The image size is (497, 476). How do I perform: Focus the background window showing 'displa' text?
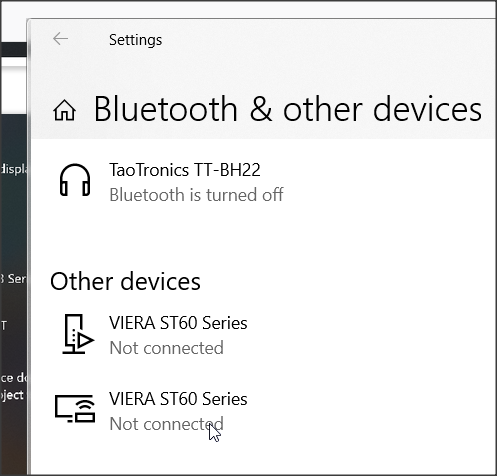click(x=13, y=169)
